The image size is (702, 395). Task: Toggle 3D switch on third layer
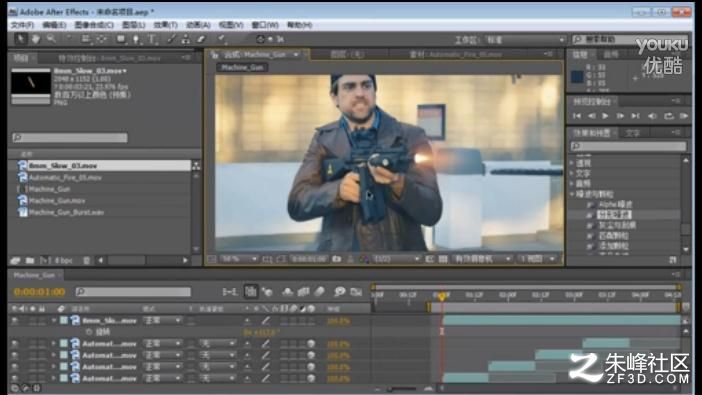pos(311,355)
